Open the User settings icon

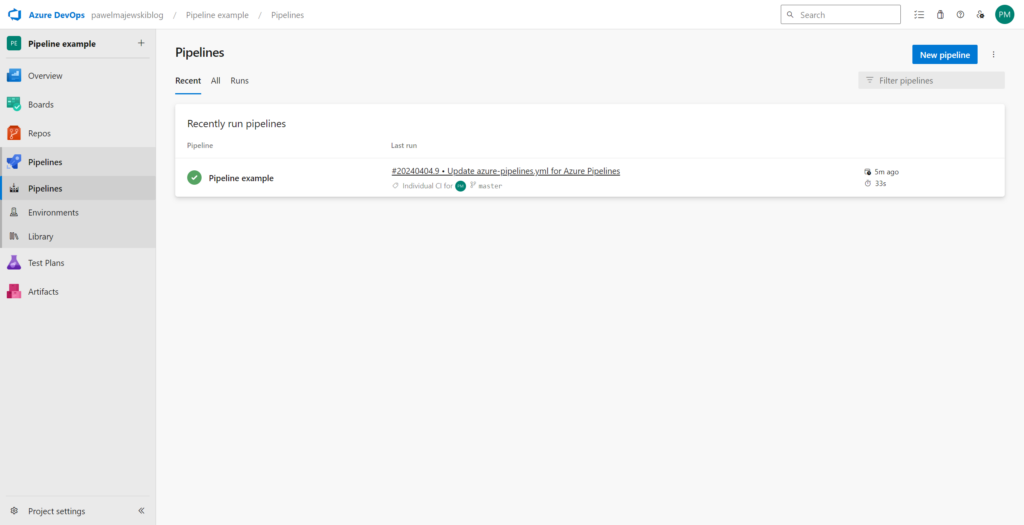click(x=980, y=14)
